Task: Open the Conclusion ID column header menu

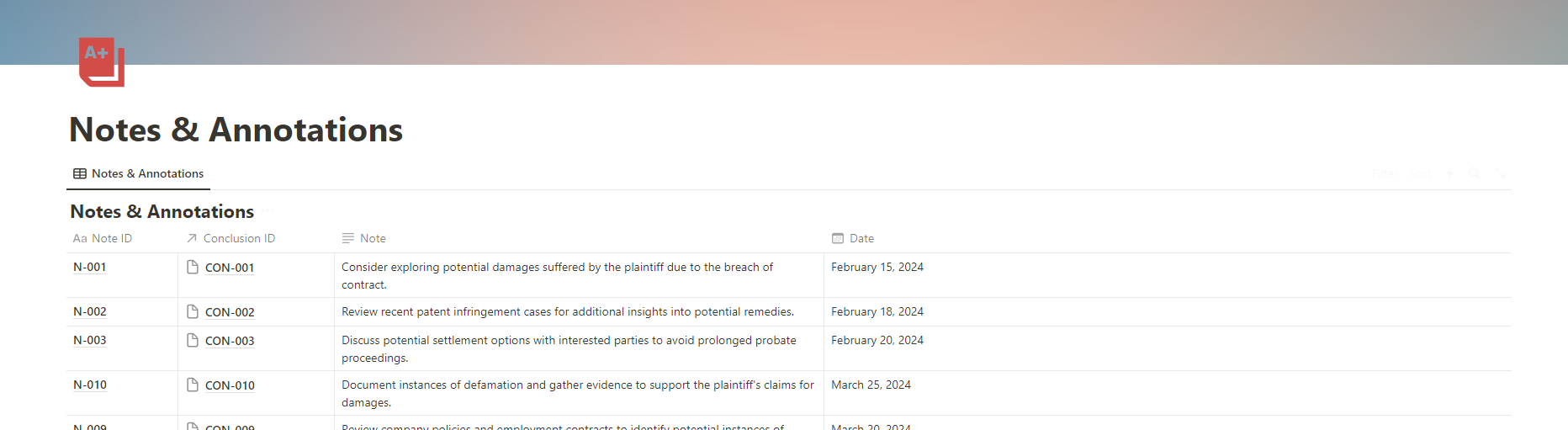Action: coord(257,238)
